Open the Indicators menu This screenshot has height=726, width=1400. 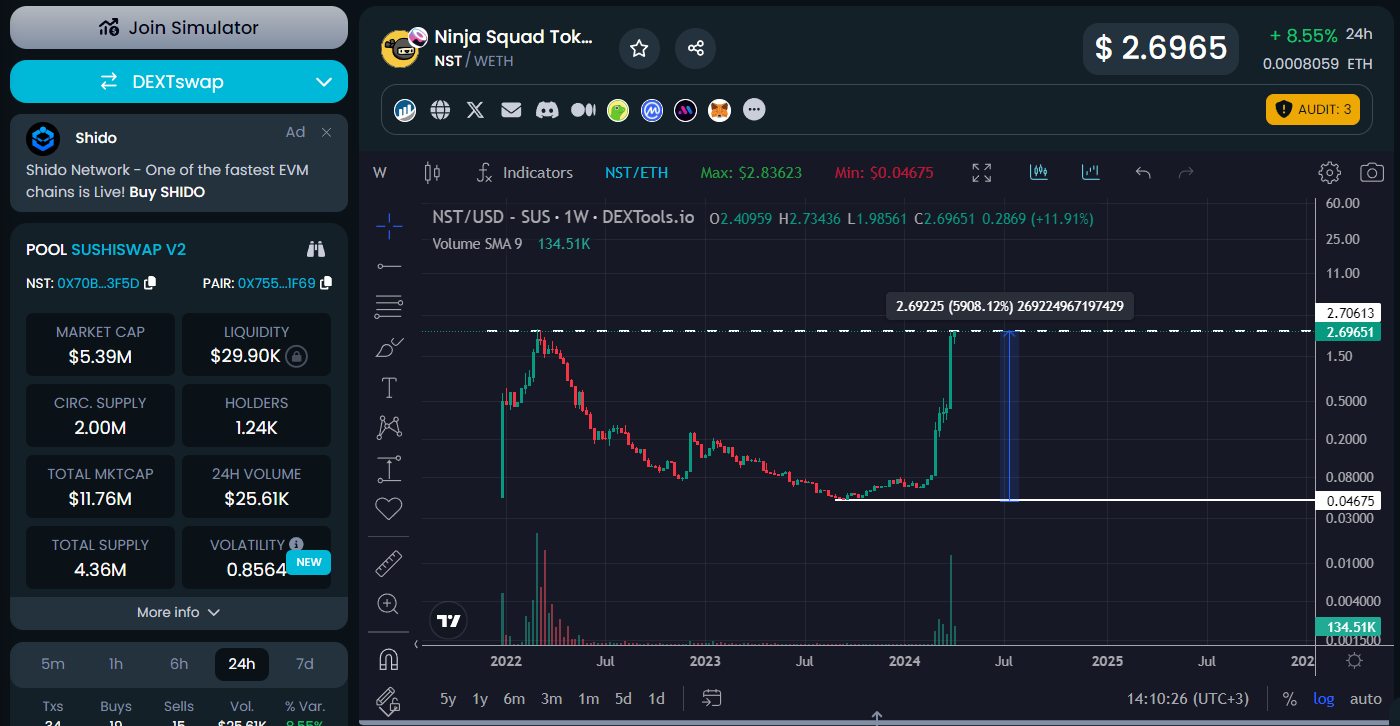[524, 173]
